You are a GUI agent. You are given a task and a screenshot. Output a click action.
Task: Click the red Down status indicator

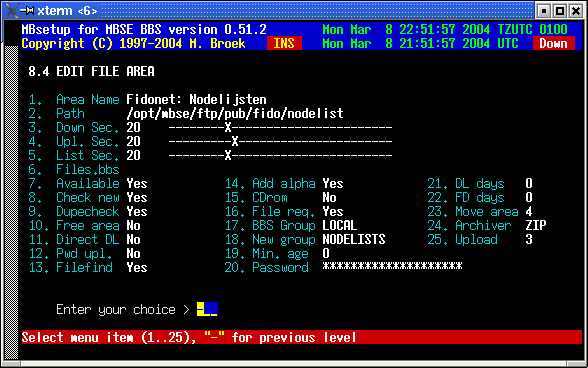point(554,44)
